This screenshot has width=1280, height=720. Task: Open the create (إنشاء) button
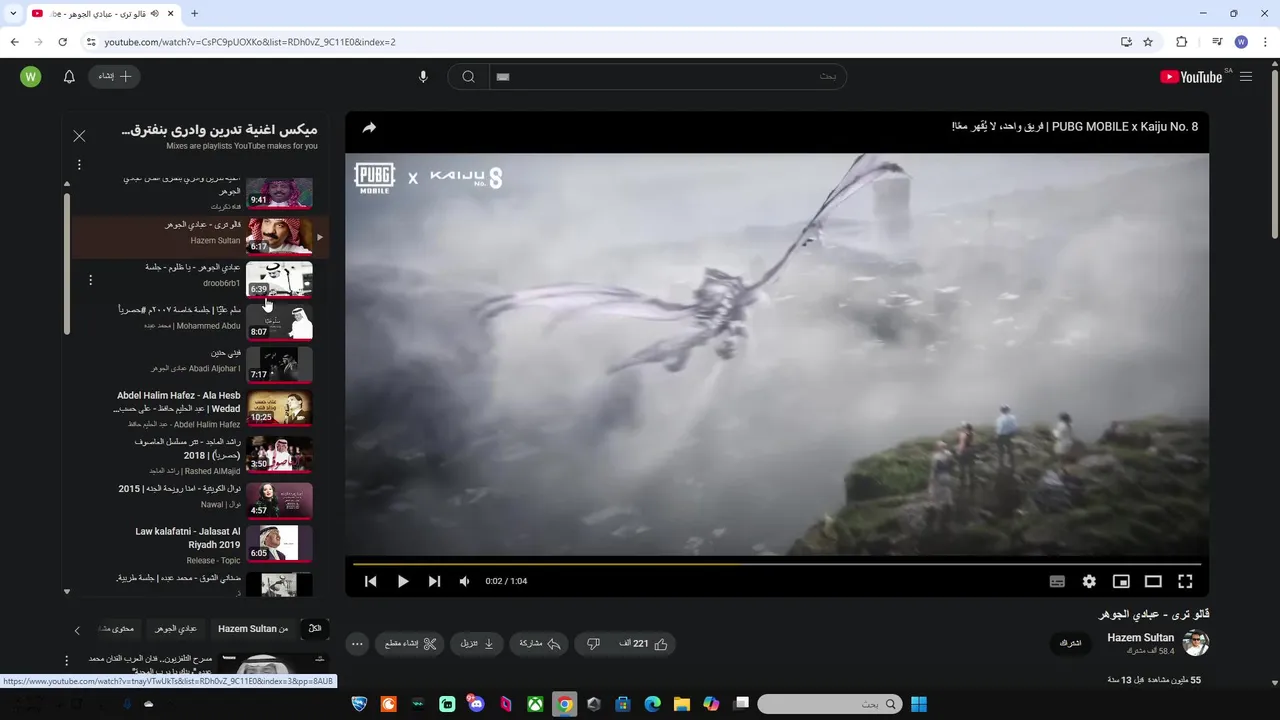tap(115, 77)
